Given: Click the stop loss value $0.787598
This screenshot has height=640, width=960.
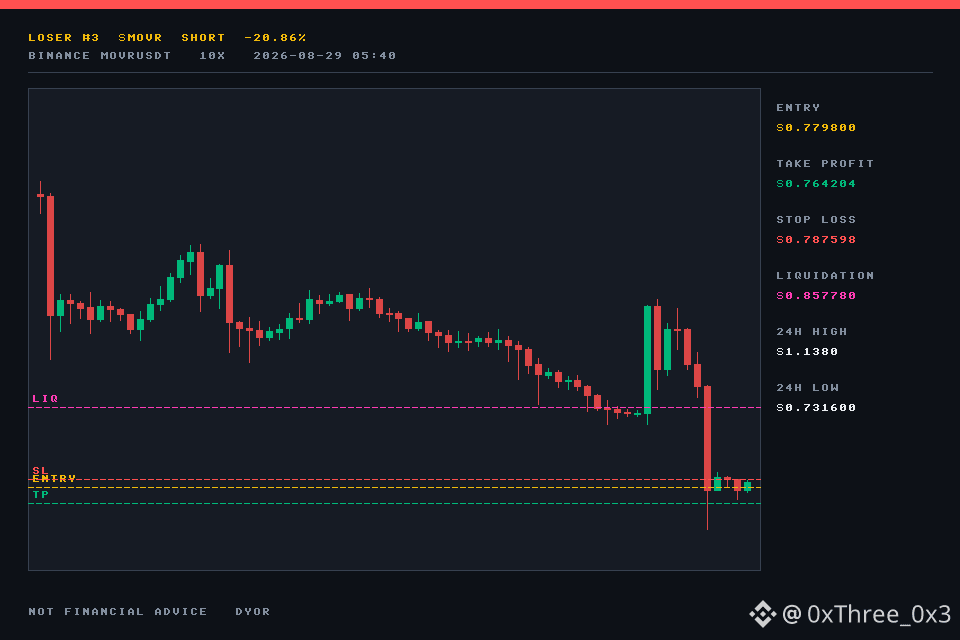Looking at the screenshot, I should (x=816, y=239).
